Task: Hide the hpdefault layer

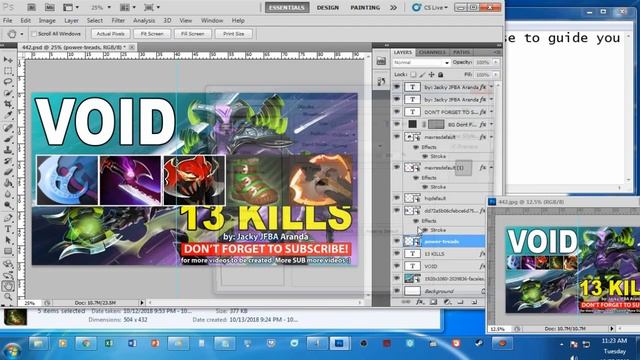Action: point(397,198)
